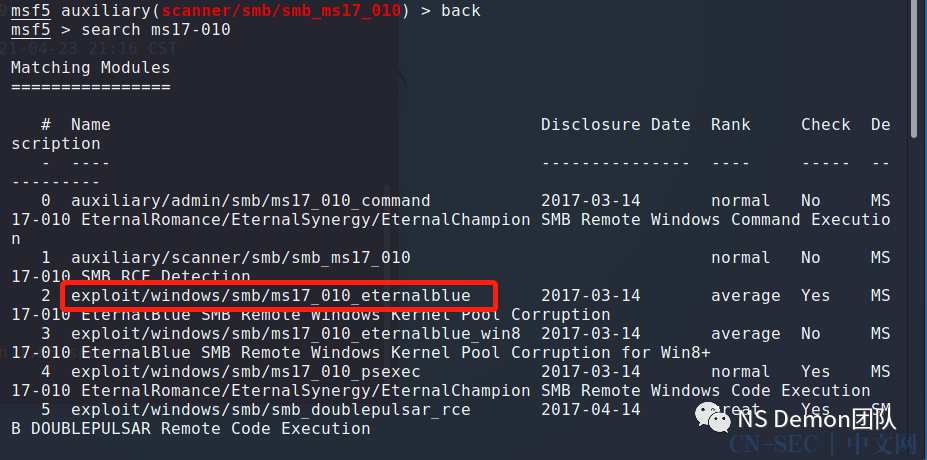Click the Name column header
Screen dimensions: 927x460
coord(90,125)
